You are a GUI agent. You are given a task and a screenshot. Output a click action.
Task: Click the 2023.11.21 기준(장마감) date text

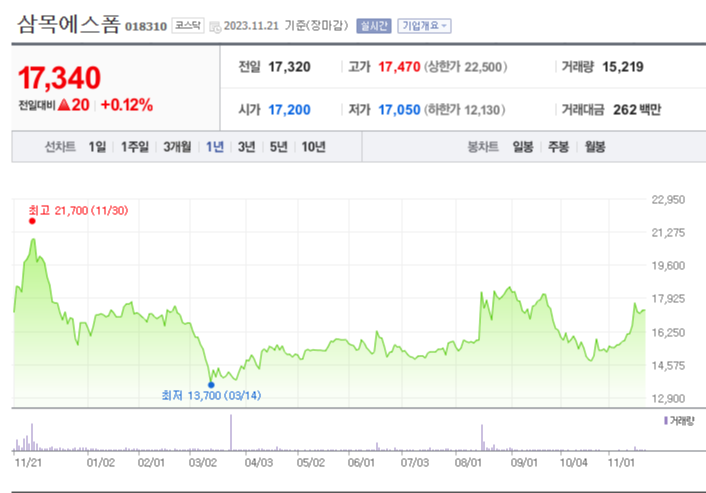coord(286,26)
